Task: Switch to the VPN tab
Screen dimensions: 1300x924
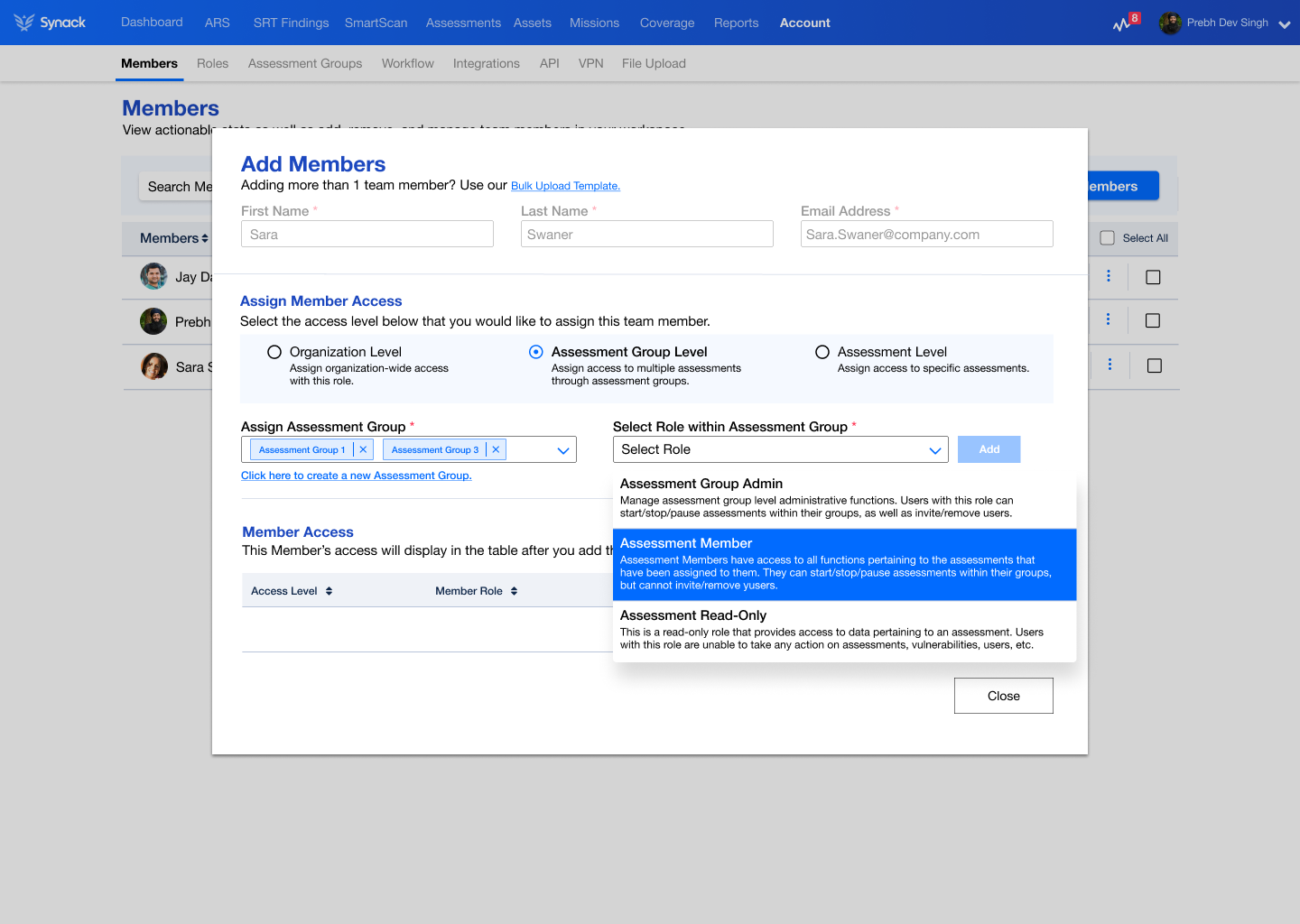Action: [590, 63]
